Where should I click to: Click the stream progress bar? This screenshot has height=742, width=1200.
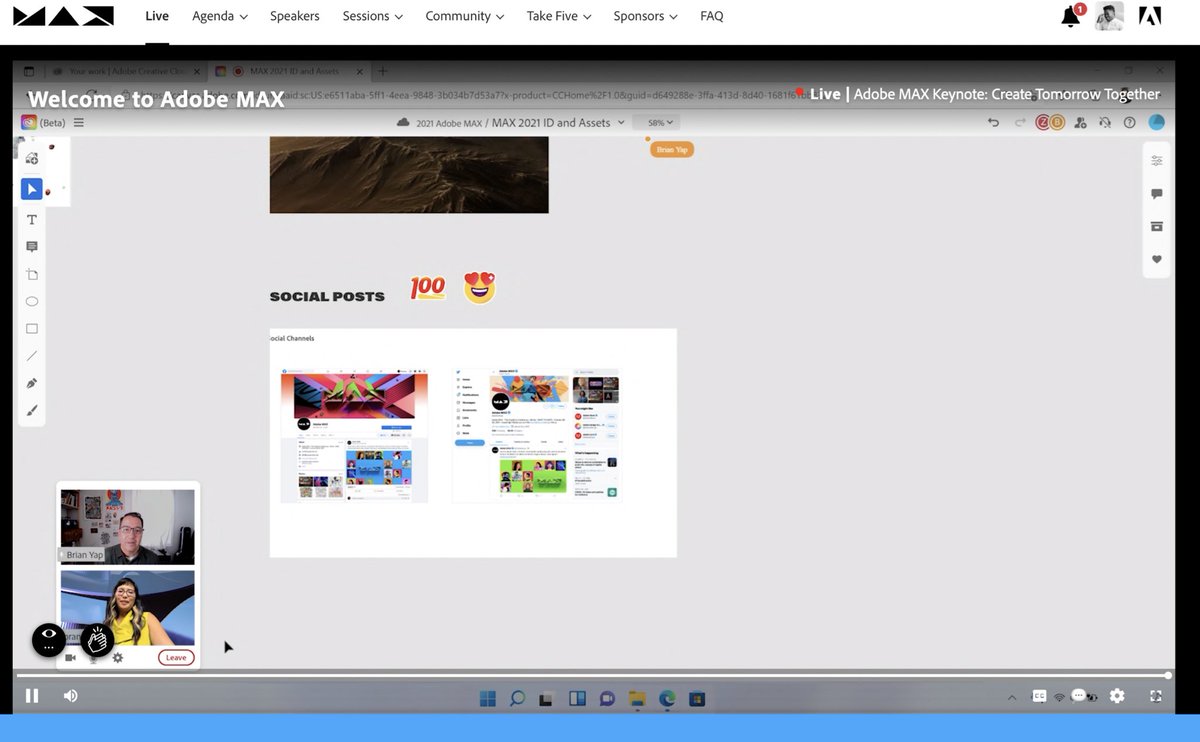(592, 676)
